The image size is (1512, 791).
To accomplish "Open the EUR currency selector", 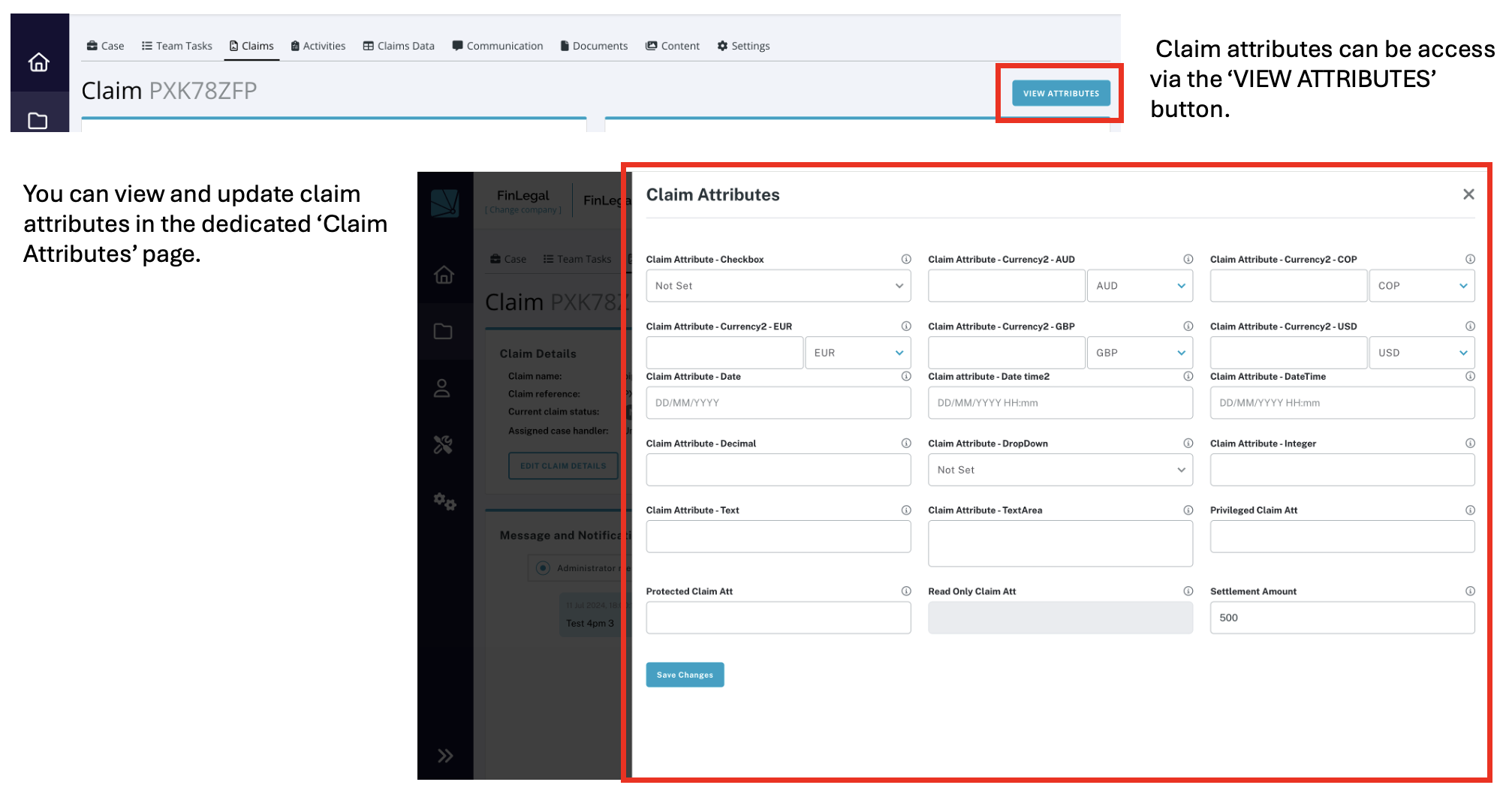I will click(857, 352).
